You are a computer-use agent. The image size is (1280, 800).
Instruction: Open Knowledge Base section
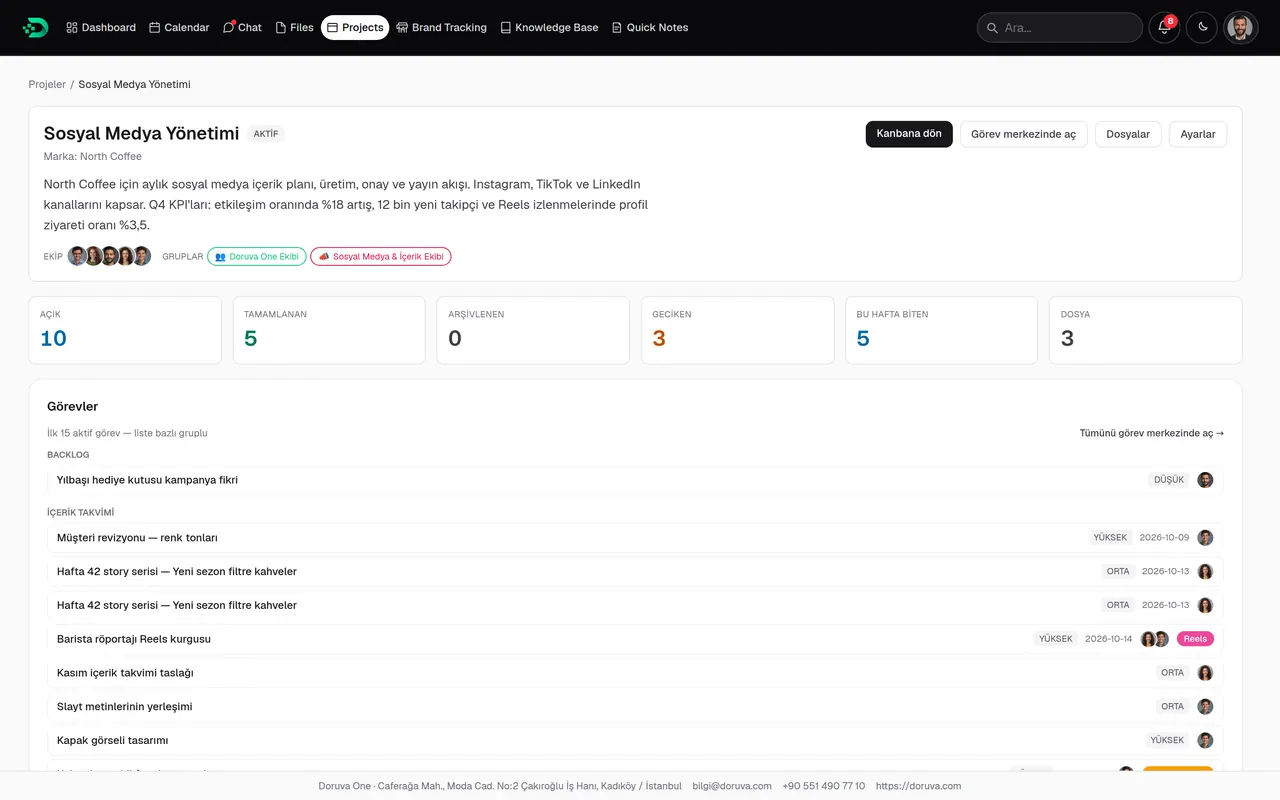(x=549, y=27)
